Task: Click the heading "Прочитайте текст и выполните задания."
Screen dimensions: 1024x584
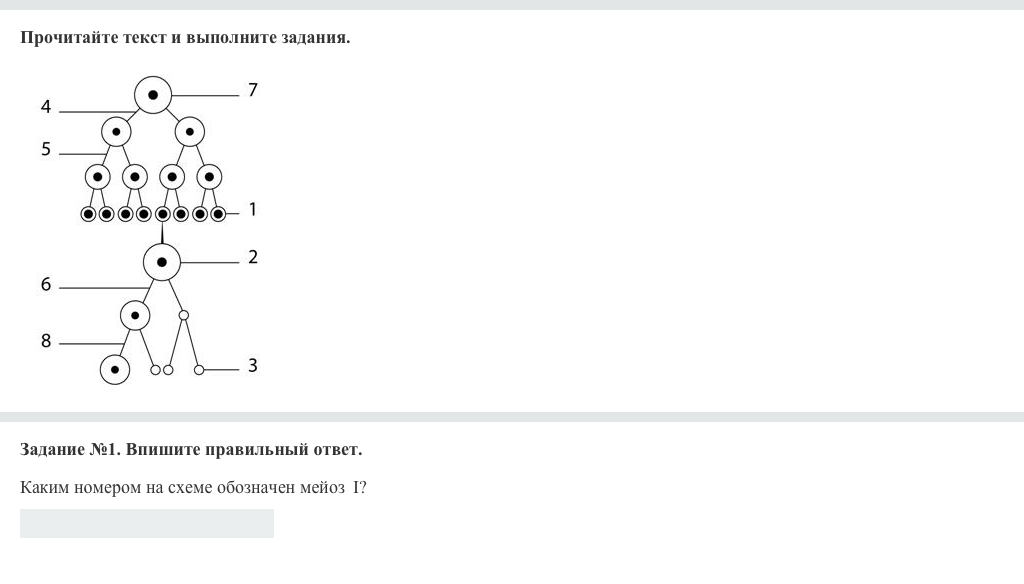Action: (x=185, y=38)
